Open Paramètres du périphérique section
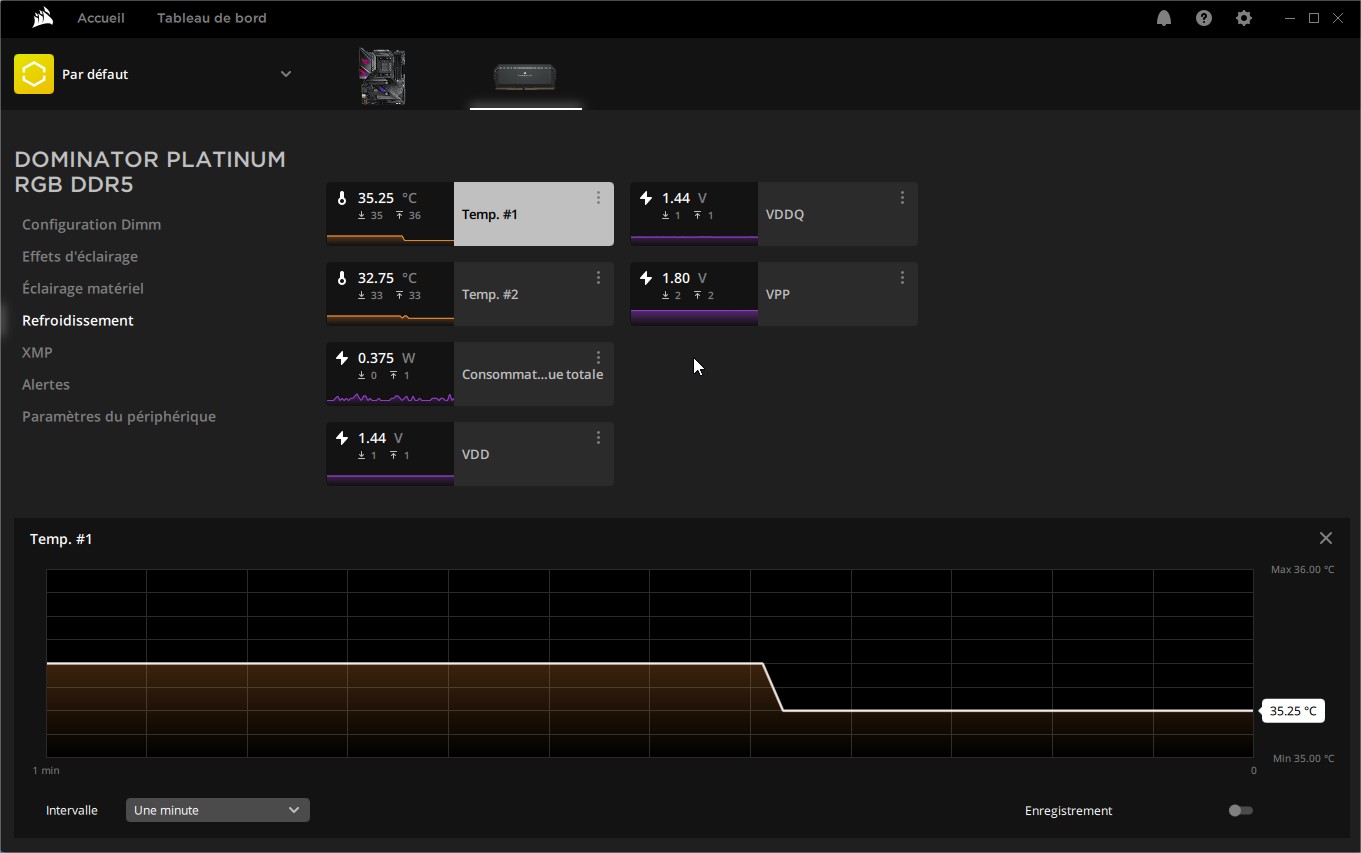The height and width of the screenshot is (853, 1361). point(119,417)
